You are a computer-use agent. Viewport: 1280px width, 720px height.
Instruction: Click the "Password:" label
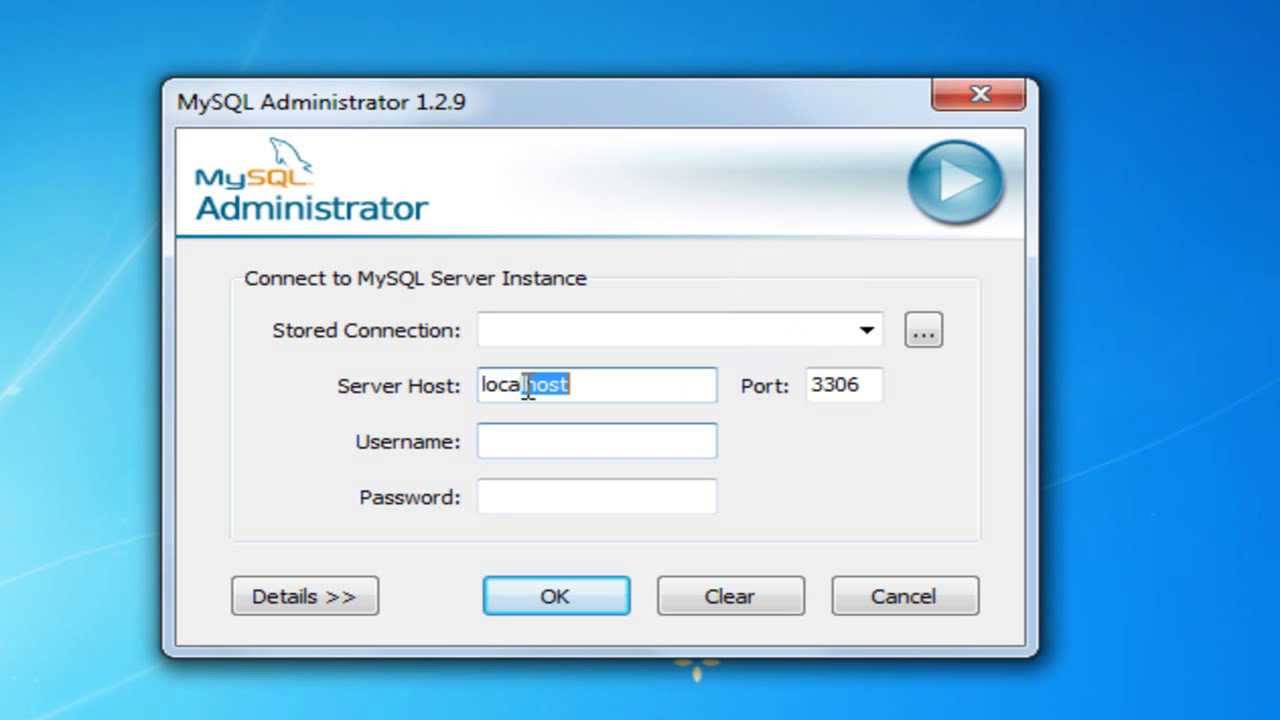[410, 498]
